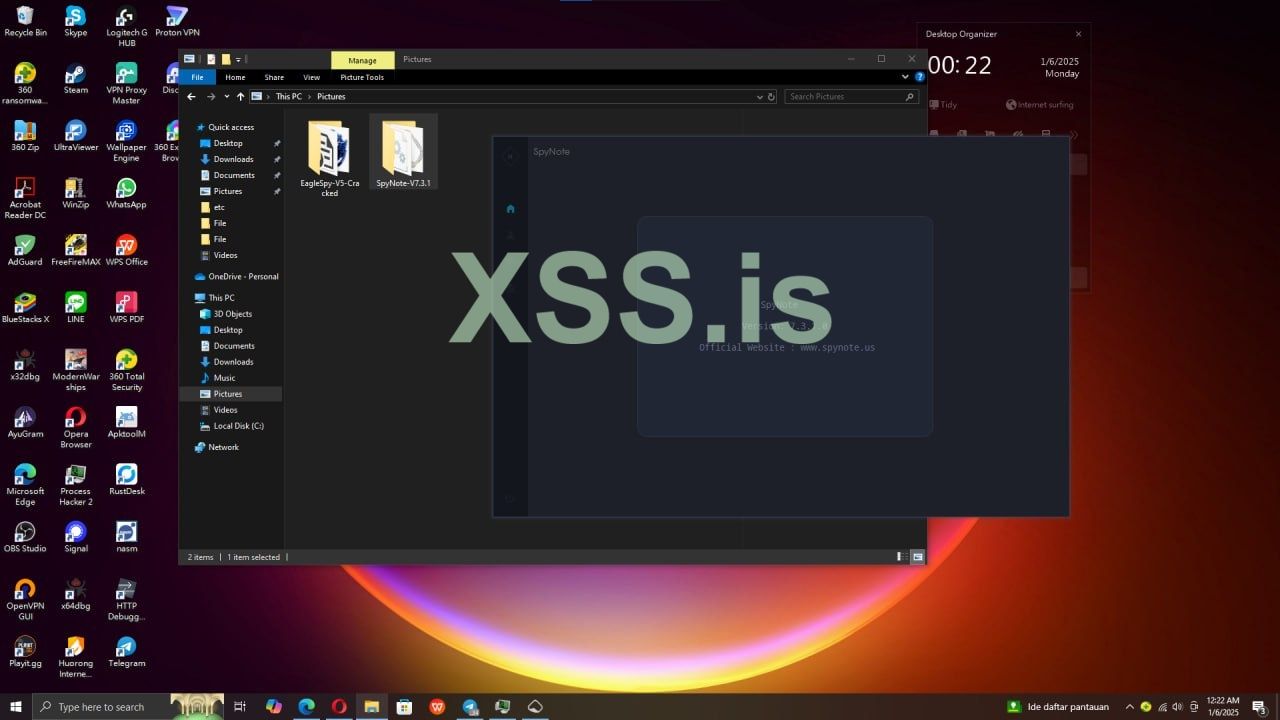Switch to the View ribbon tab
Viewport: 1280px width, 720px height.
coord(312,77)
